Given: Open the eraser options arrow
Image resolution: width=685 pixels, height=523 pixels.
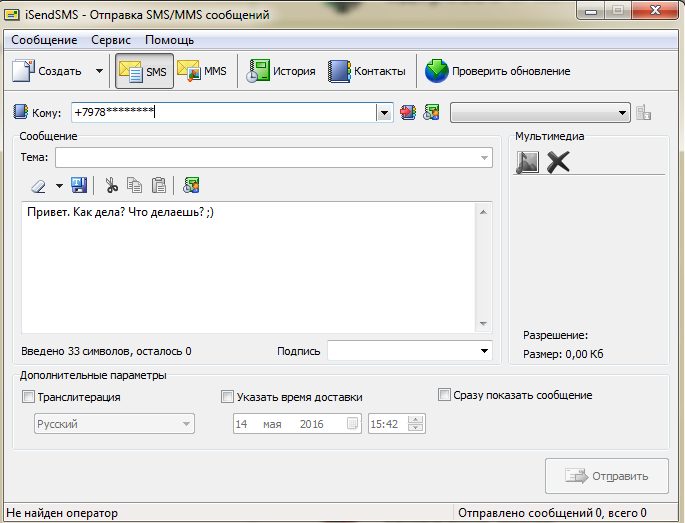Looking at the screenshot, I should pyautogui.click(x=59, y=186).
